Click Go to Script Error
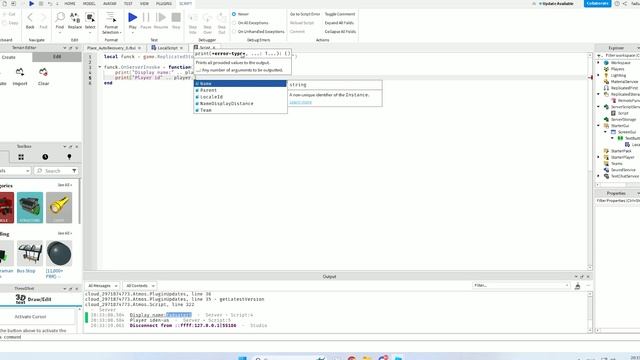640x360 pixels. [x=305, y=14]
